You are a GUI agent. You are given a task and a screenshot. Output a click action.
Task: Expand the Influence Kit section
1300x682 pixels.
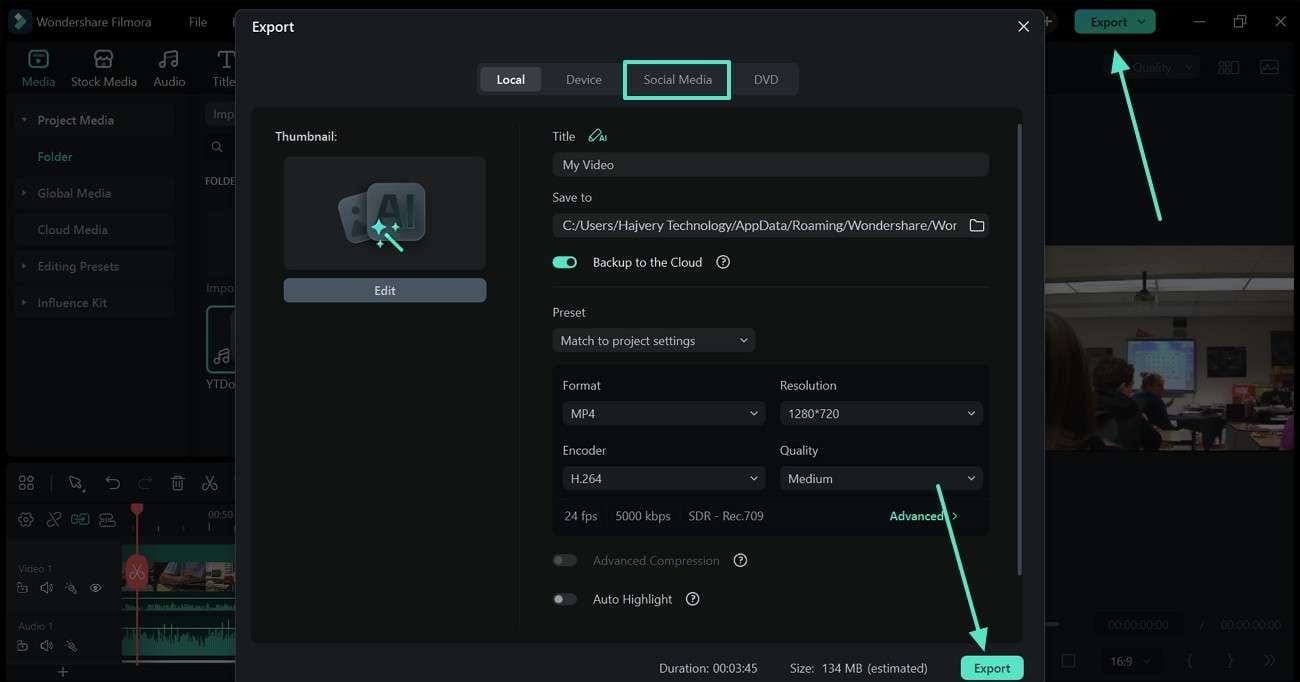[x=24, y=303]
